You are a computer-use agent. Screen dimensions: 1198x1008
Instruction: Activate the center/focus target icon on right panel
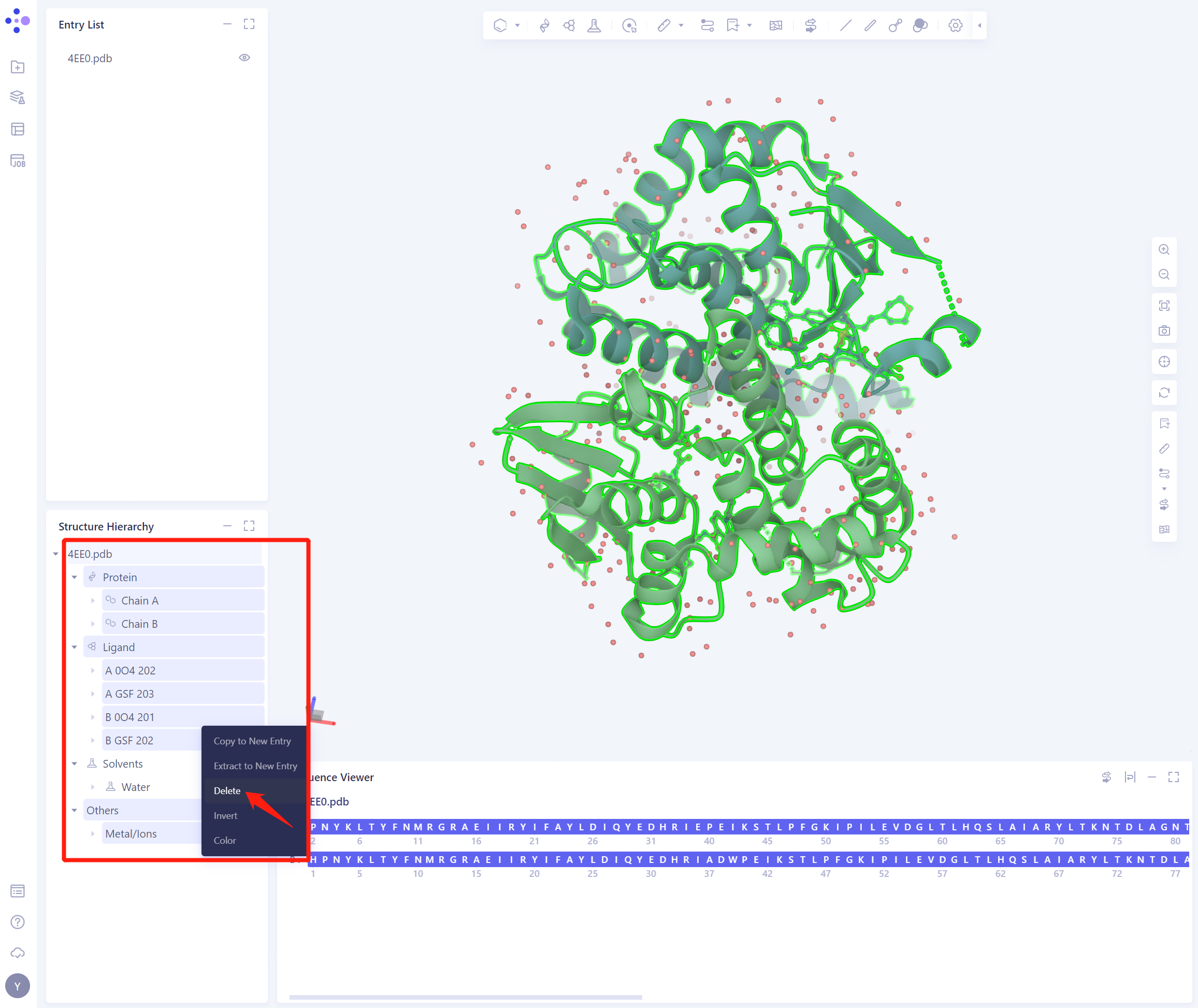pyautogui.click(x=1164, y=361)
